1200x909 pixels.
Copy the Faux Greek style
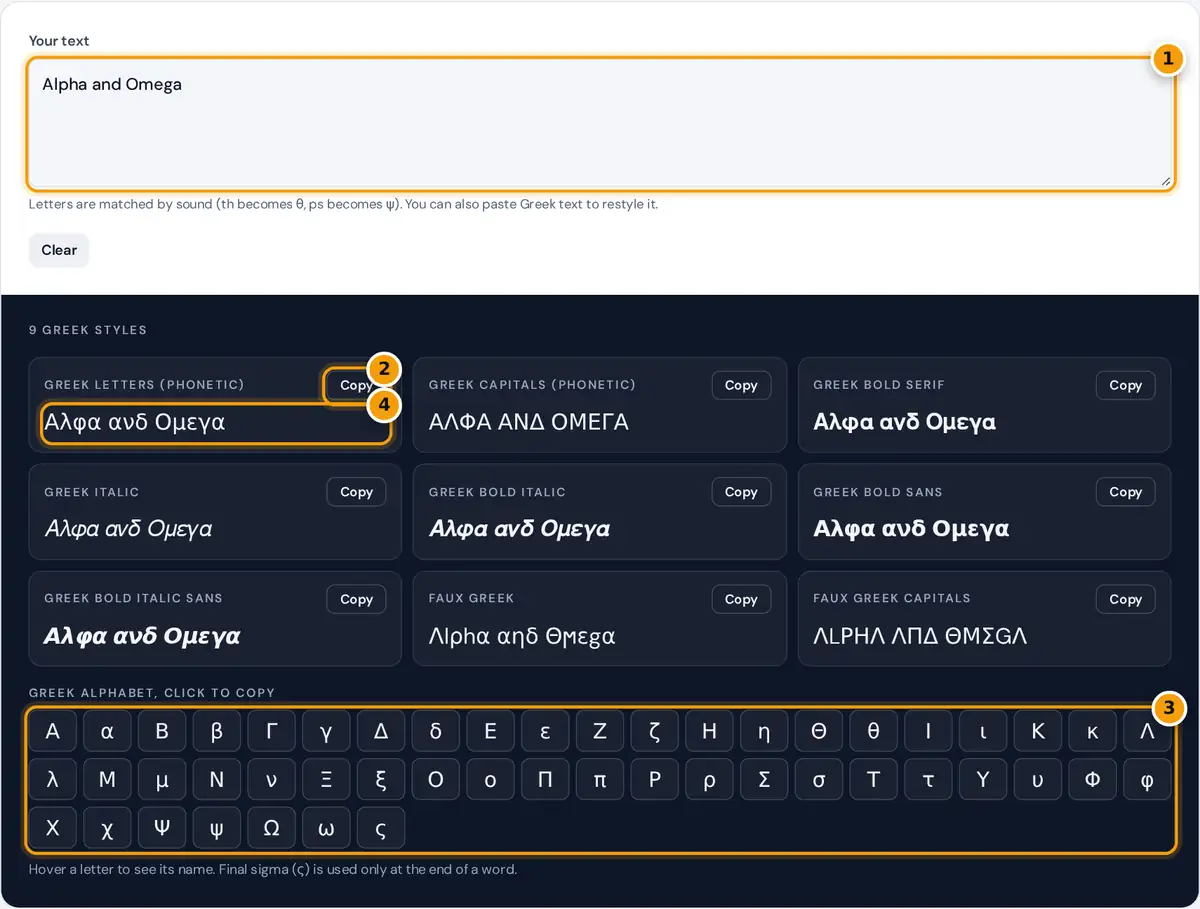[x=741, y=599]
